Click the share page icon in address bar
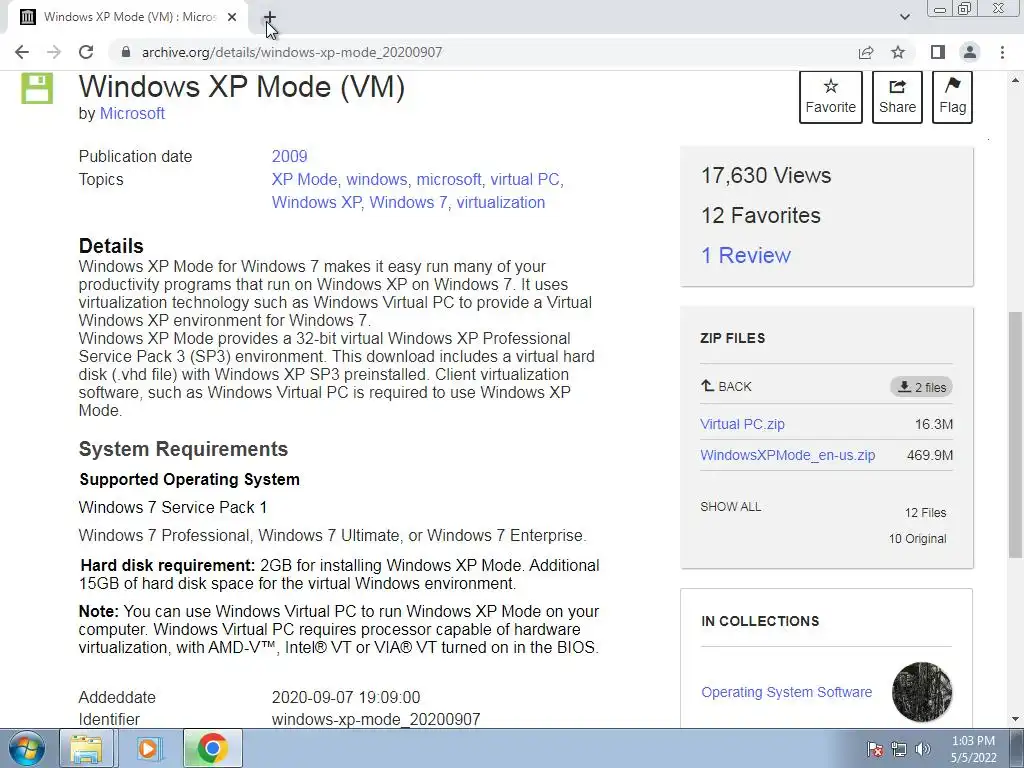 pyautogui.click(x=866, y=52)
